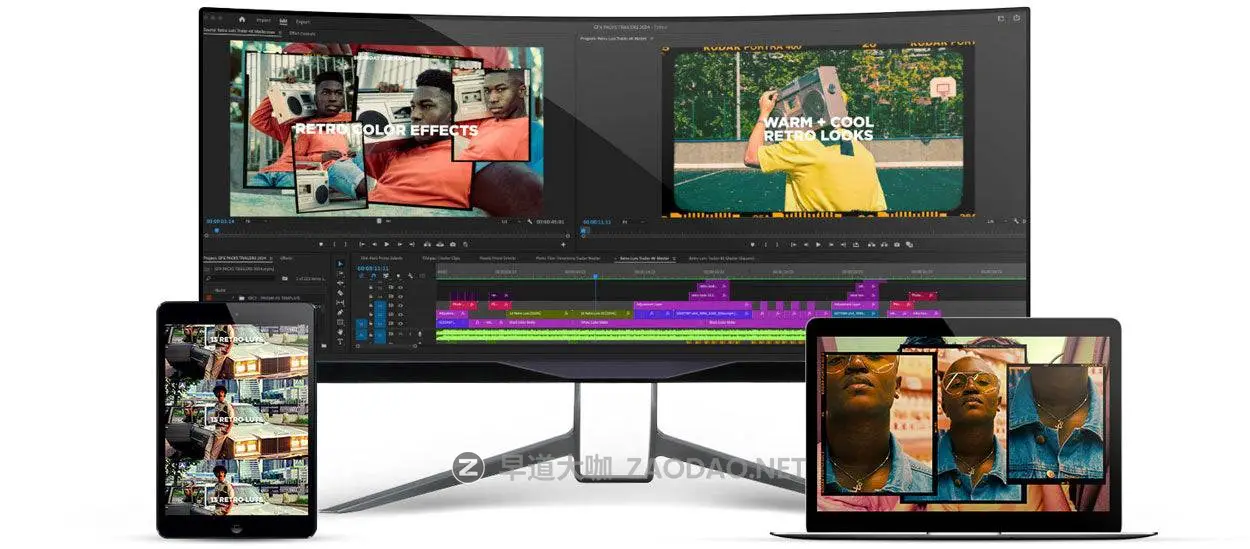Select the Selection tool in timeline toolbar
The height and width of the screenshot is (549, 1250).
point(340,265)
